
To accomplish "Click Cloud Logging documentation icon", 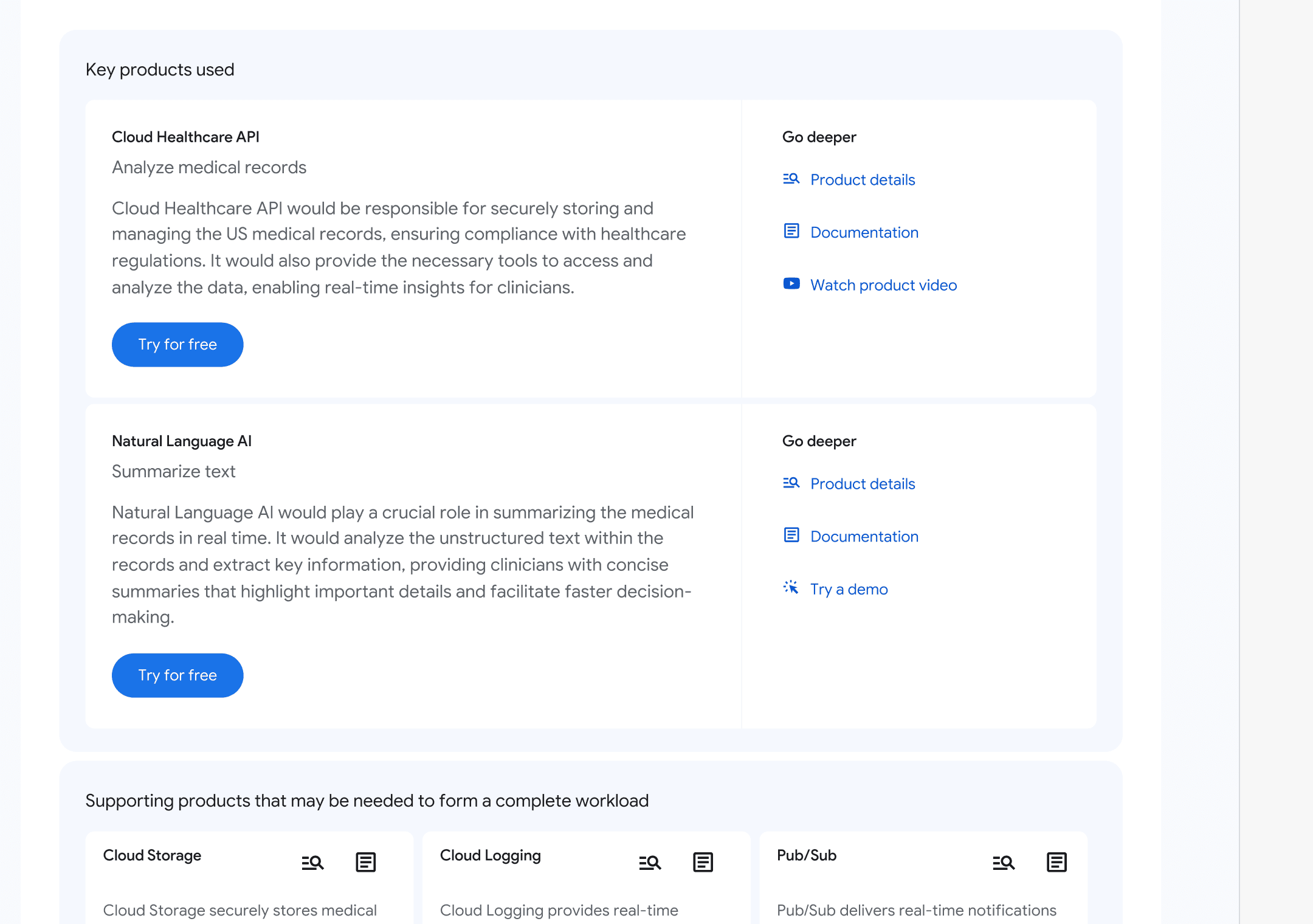I will coord(703,862).
